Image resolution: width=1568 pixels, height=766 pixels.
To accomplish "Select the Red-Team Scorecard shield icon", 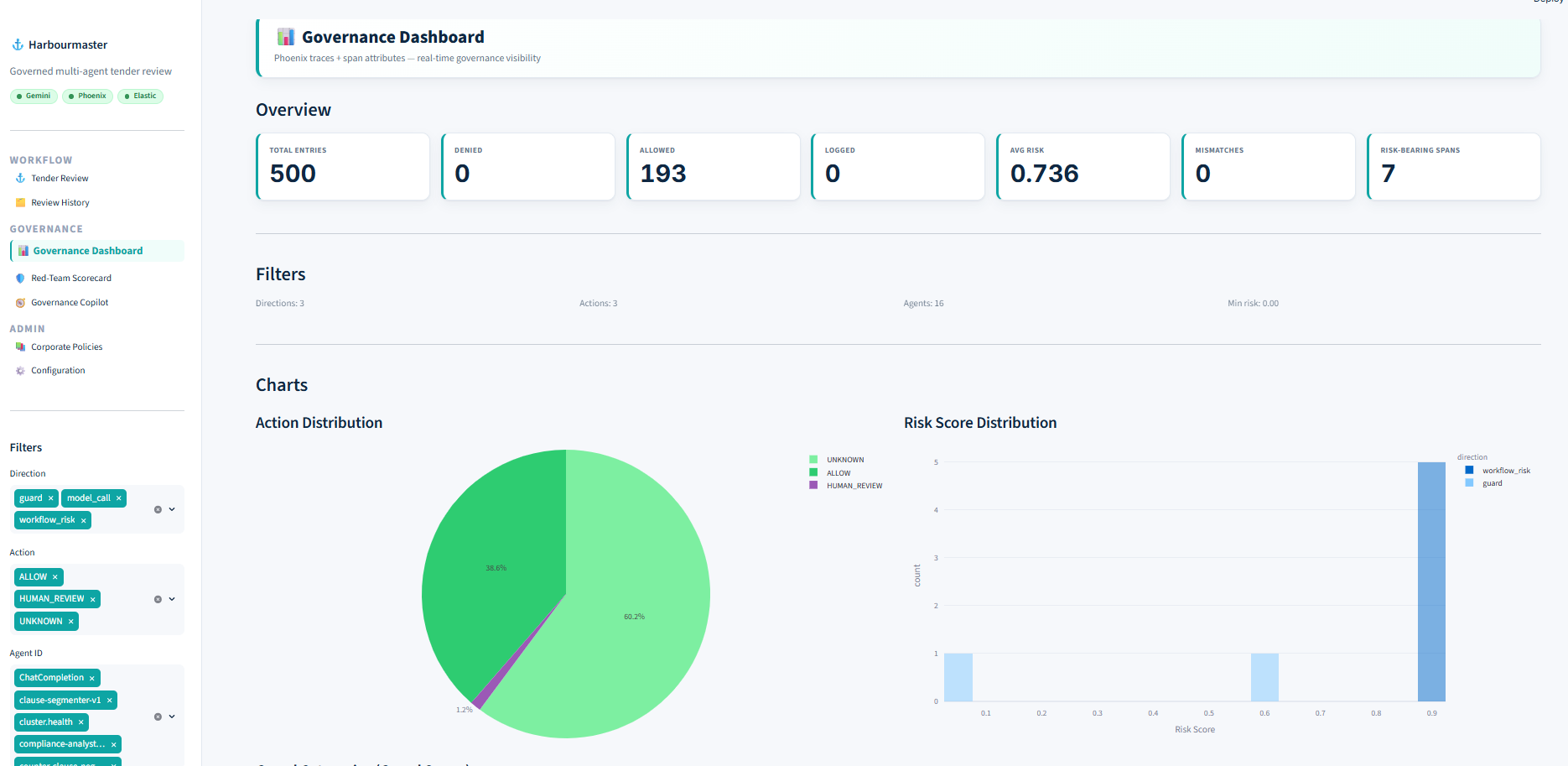I will 21,278.
